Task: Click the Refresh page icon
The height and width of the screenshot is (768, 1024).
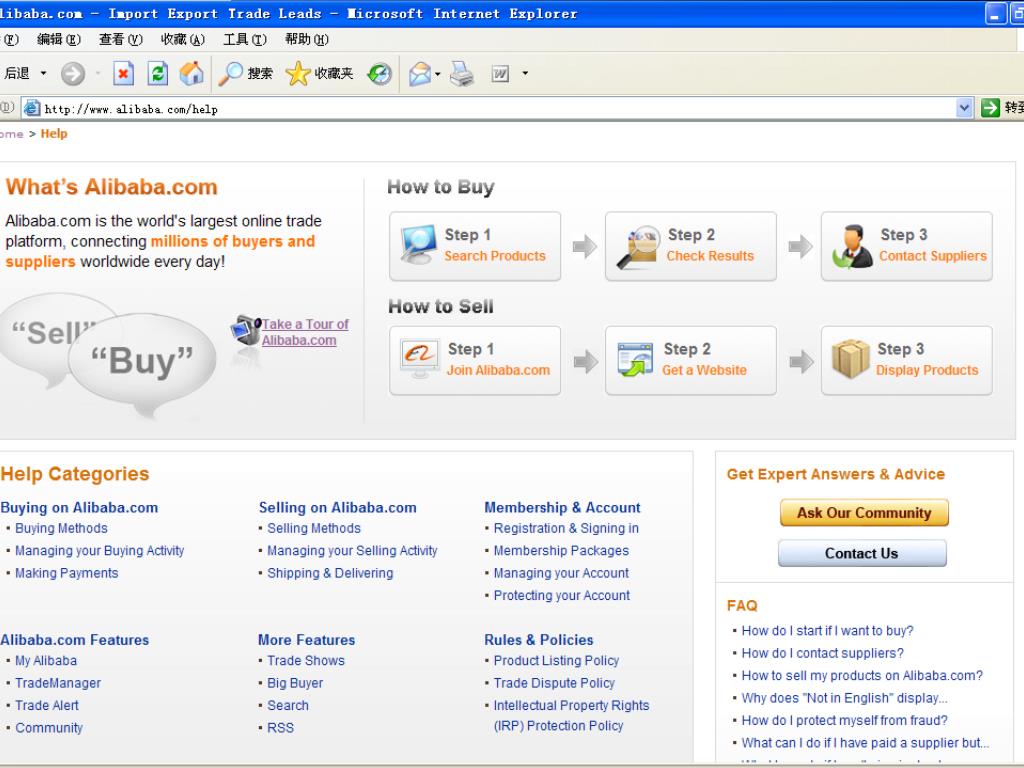Action: point(157,74)
